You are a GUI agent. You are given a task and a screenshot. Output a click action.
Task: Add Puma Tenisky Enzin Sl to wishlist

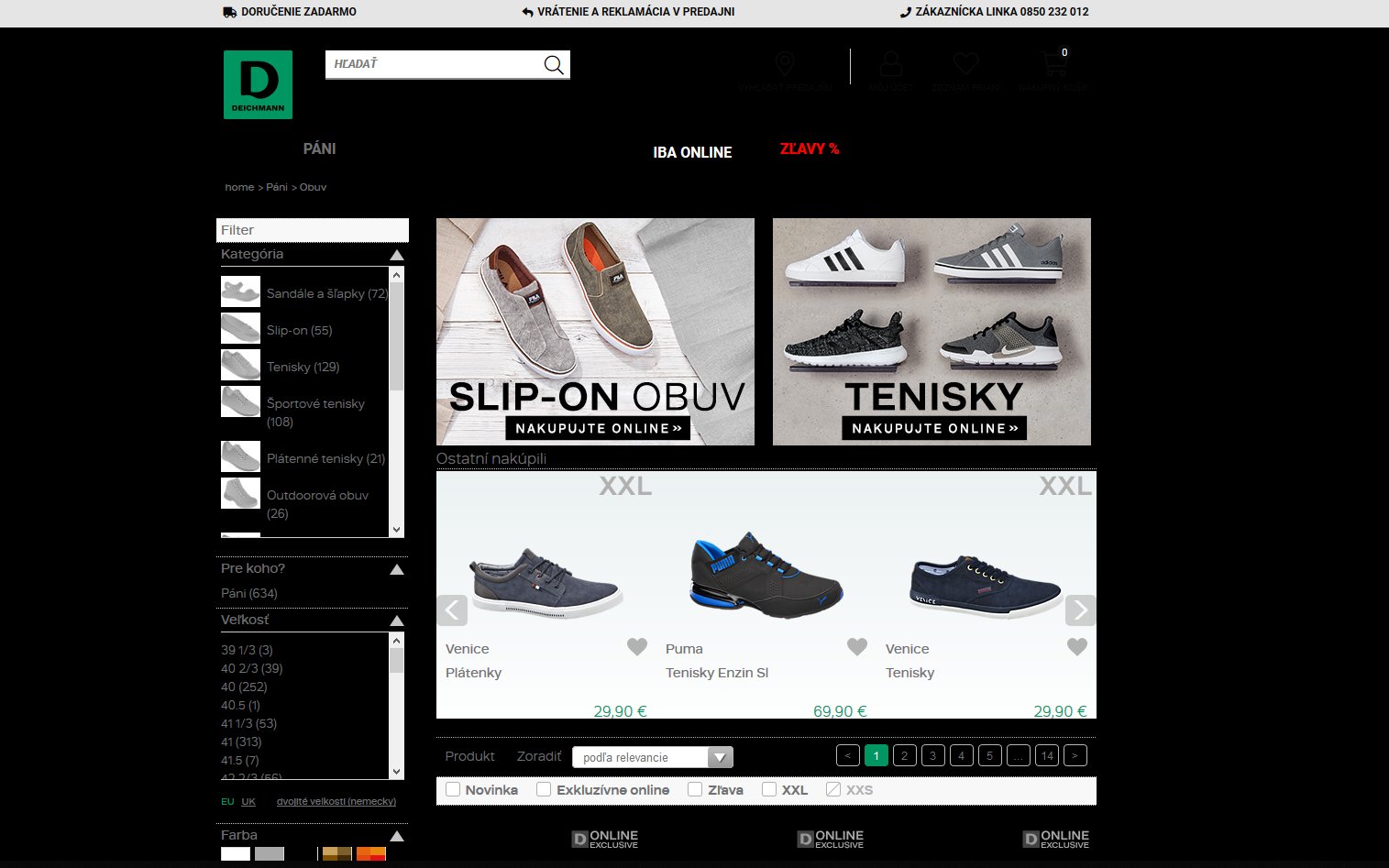tap(857, 647)
